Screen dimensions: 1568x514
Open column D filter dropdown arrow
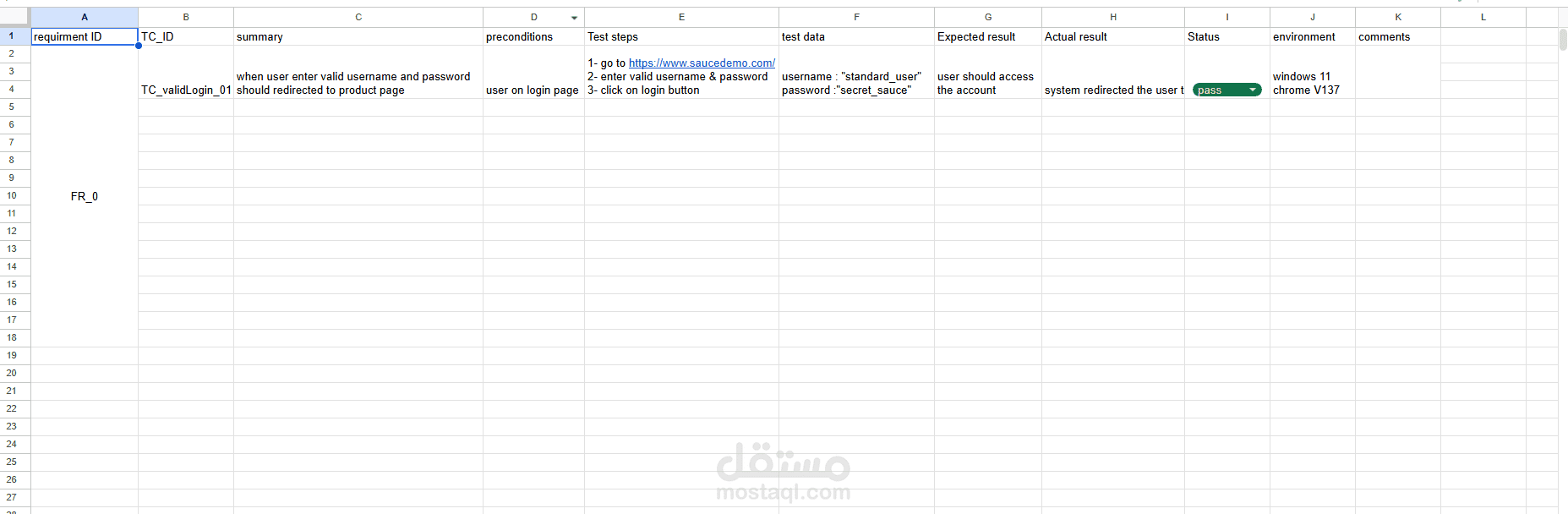click(x=574, y=18)
